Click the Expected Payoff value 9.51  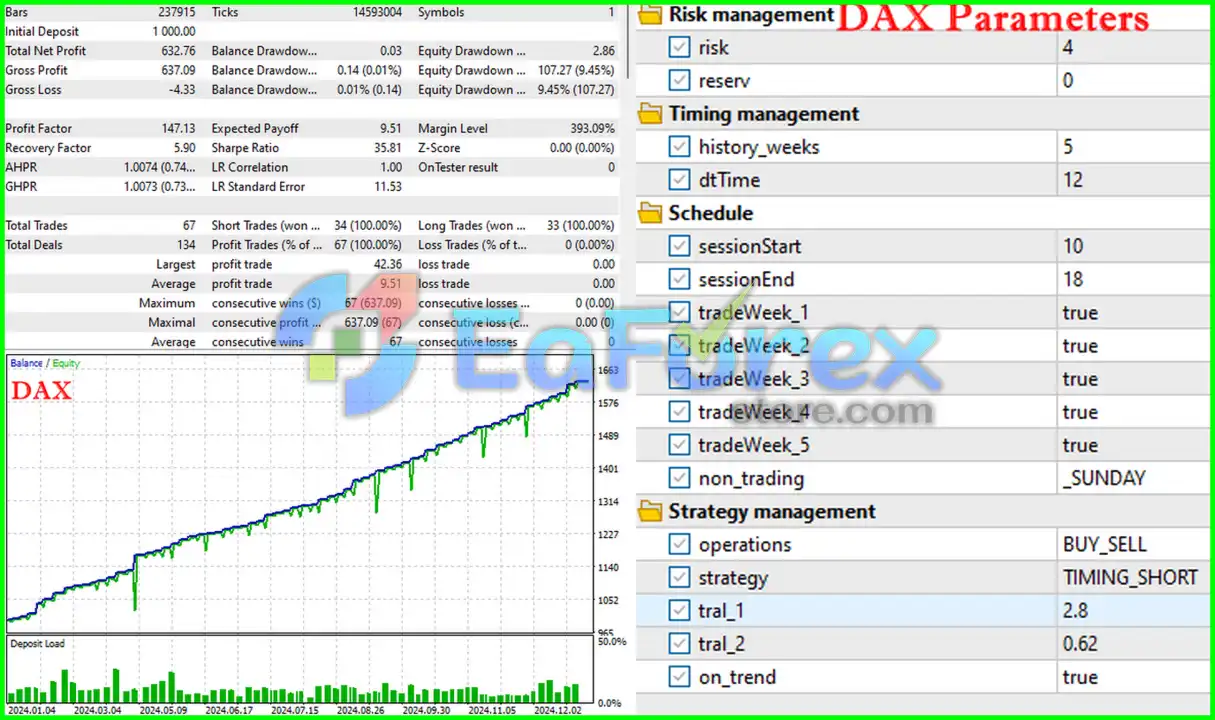[x=390, y=128]
